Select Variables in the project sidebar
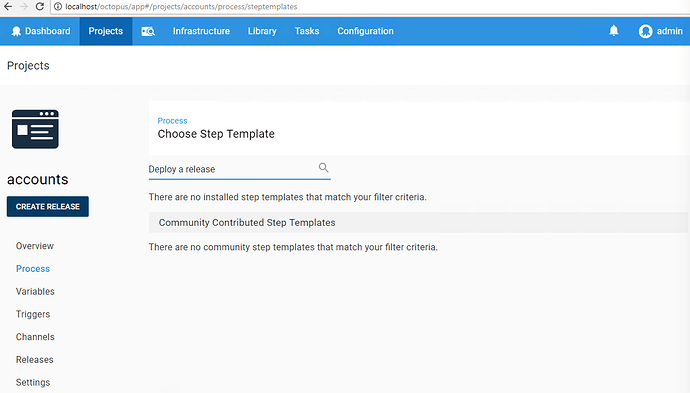Screen dimensions: 690x393 (35, 291)
